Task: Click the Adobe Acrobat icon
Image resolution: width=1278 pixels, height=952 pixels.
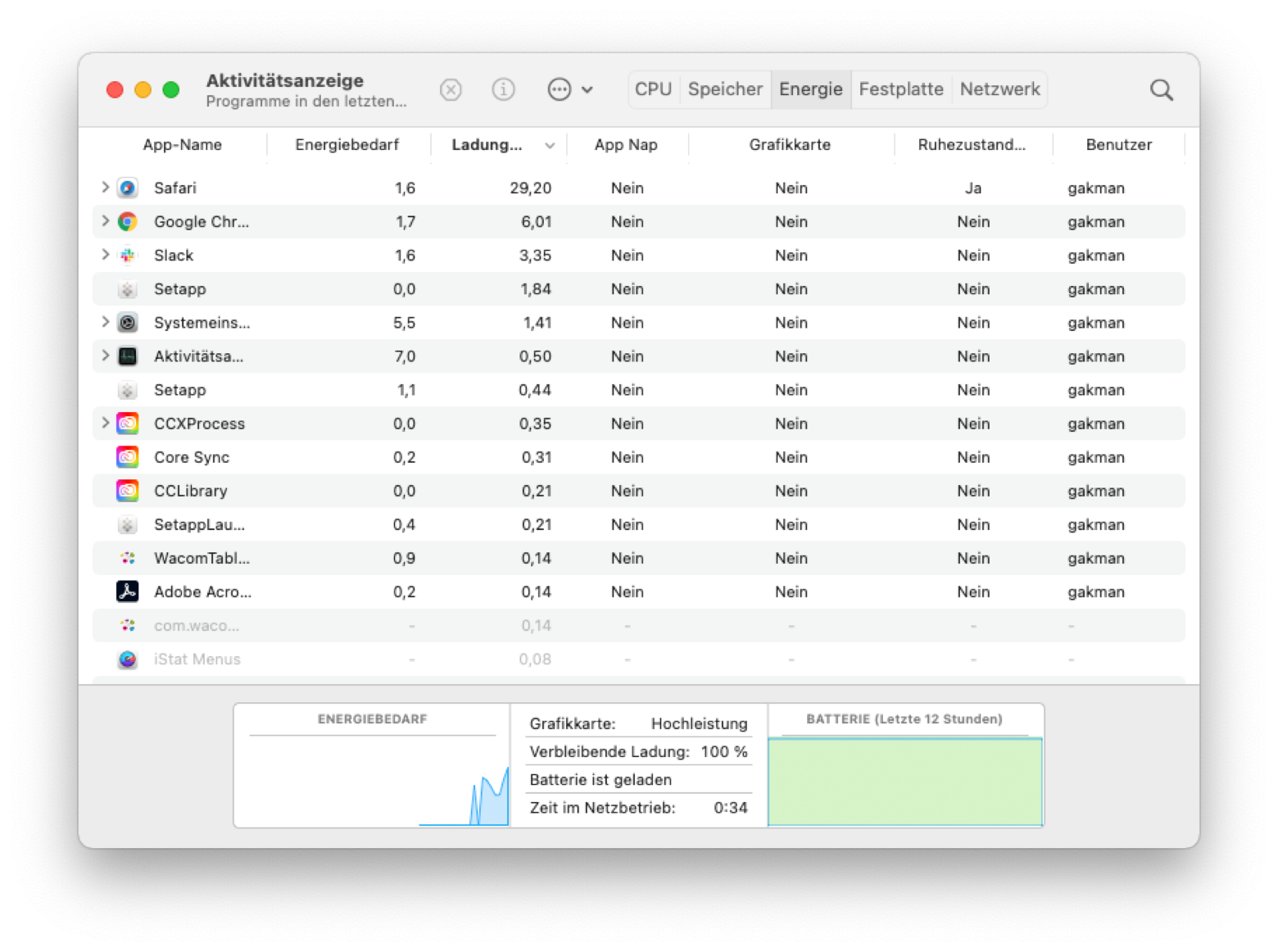Action: (x=127, y=592)
